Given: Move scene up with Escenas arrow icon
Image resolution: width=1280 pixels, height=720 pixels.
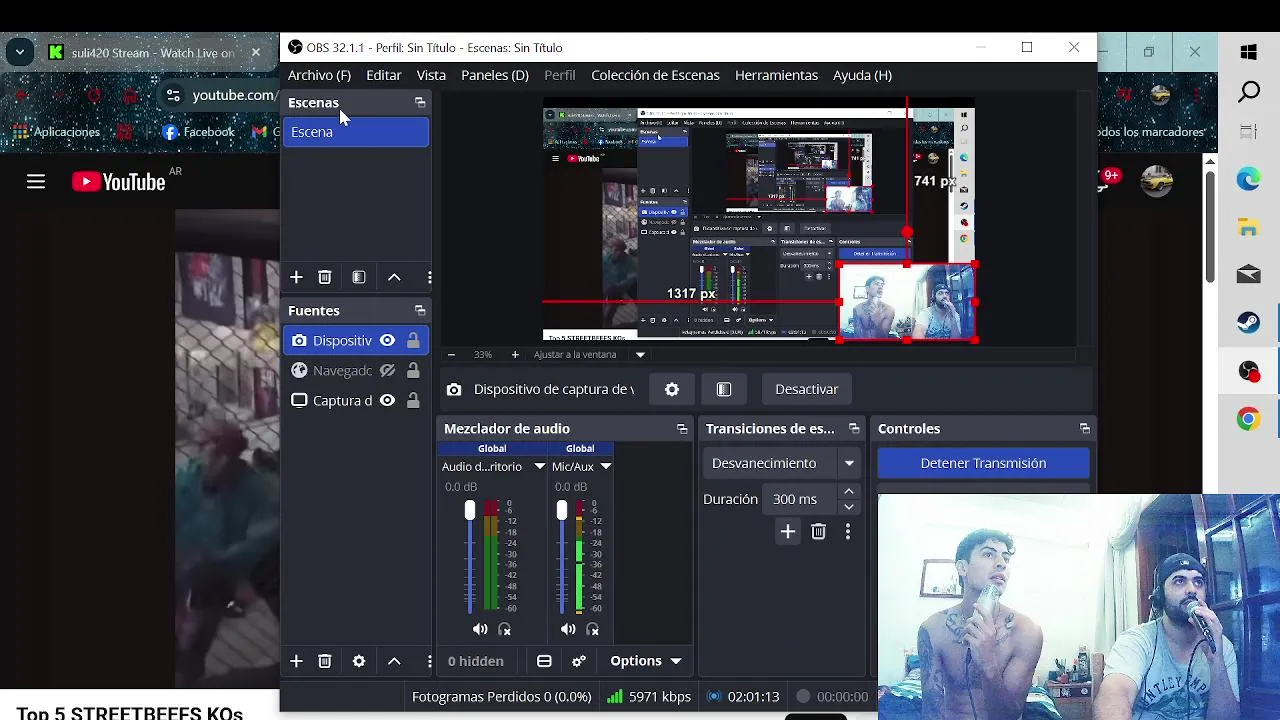Looking at the screenshot, I should pyautogui.click(x=394, y=277).
